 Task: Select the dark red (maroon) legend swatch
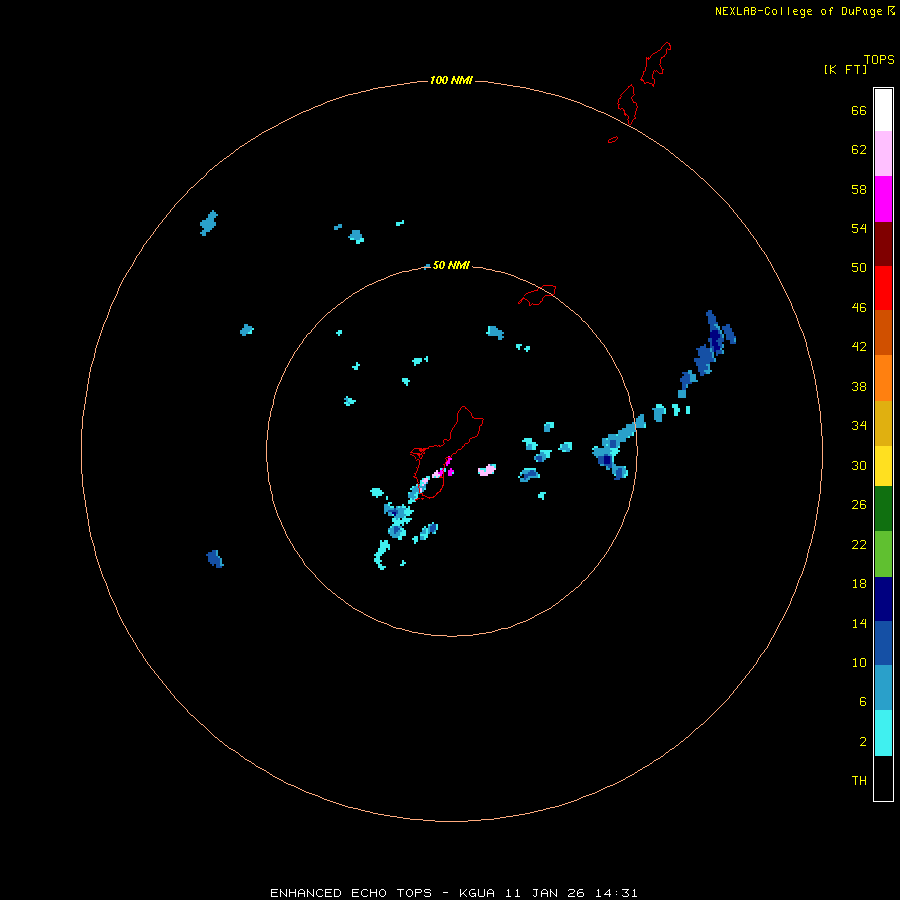tap(883, 244)
